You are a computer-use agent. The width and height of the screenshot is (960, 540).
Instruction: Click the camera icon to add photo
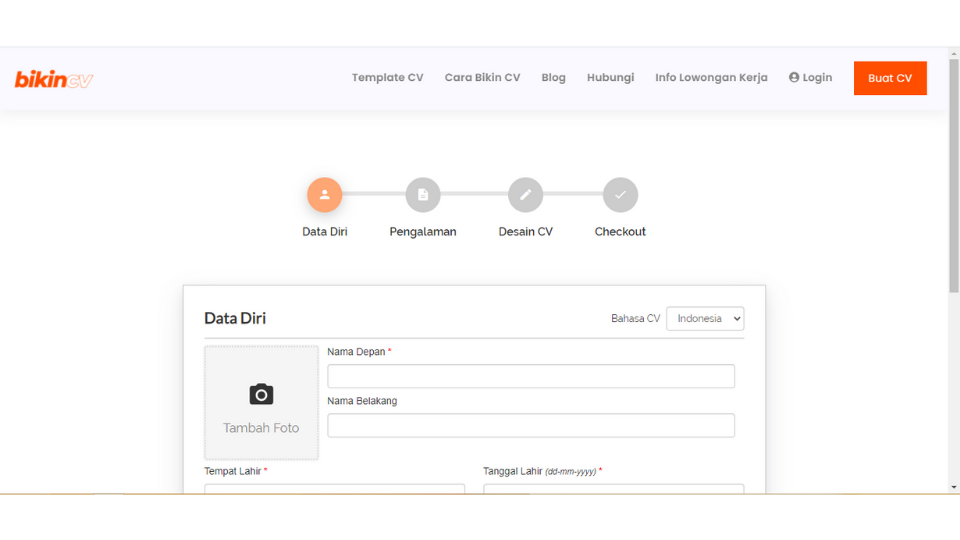(x=261, y=394)
